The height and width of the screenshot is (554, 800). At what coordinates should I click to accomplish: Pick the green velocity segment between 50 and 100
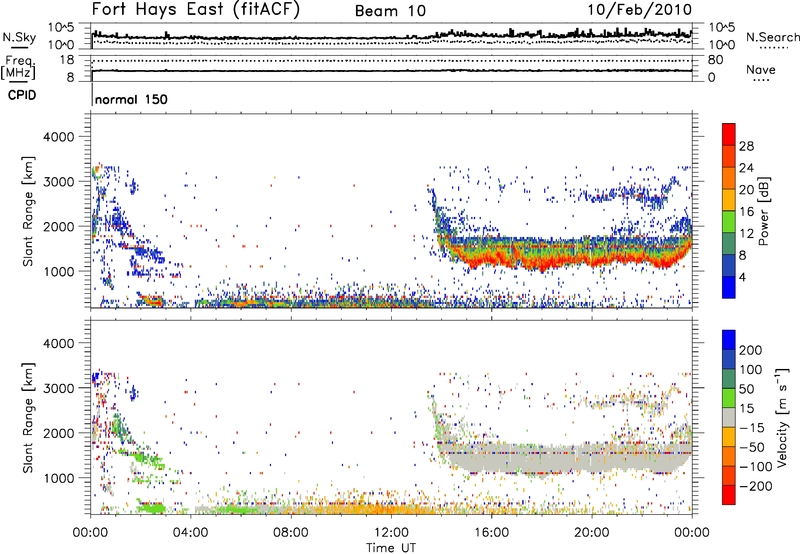(729, 379)
